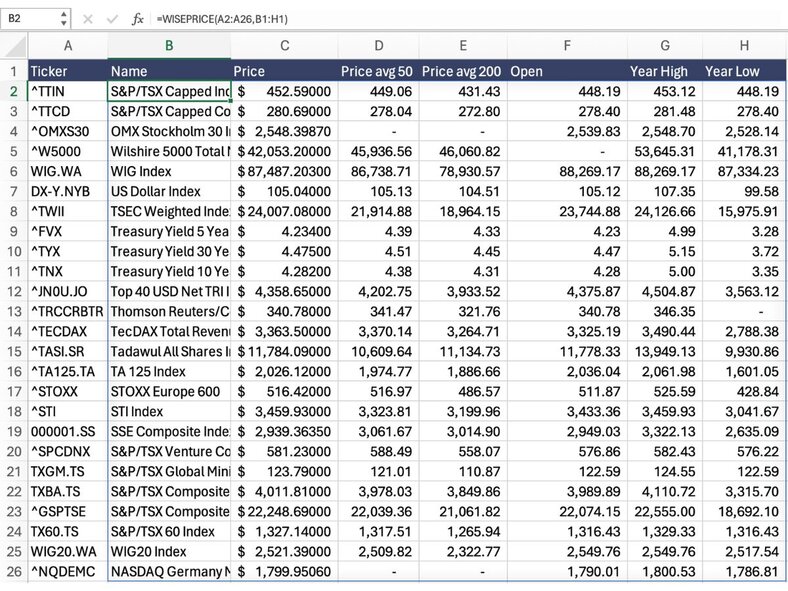This screenshot has width=788, height=591.
Task: Select column B header
Action: [x=169, y=46]
